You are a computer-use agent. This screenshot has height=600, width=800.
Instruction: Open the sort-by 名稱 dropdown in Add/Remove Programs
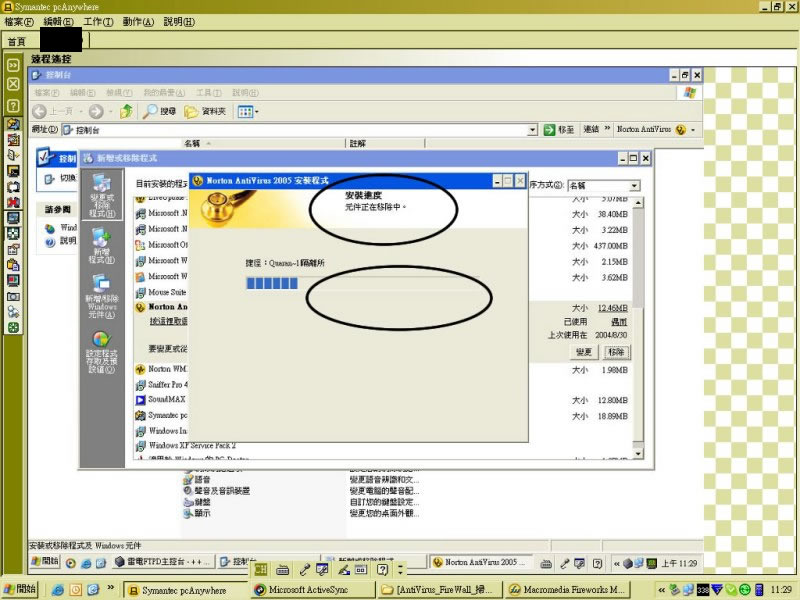click(634, 186)
